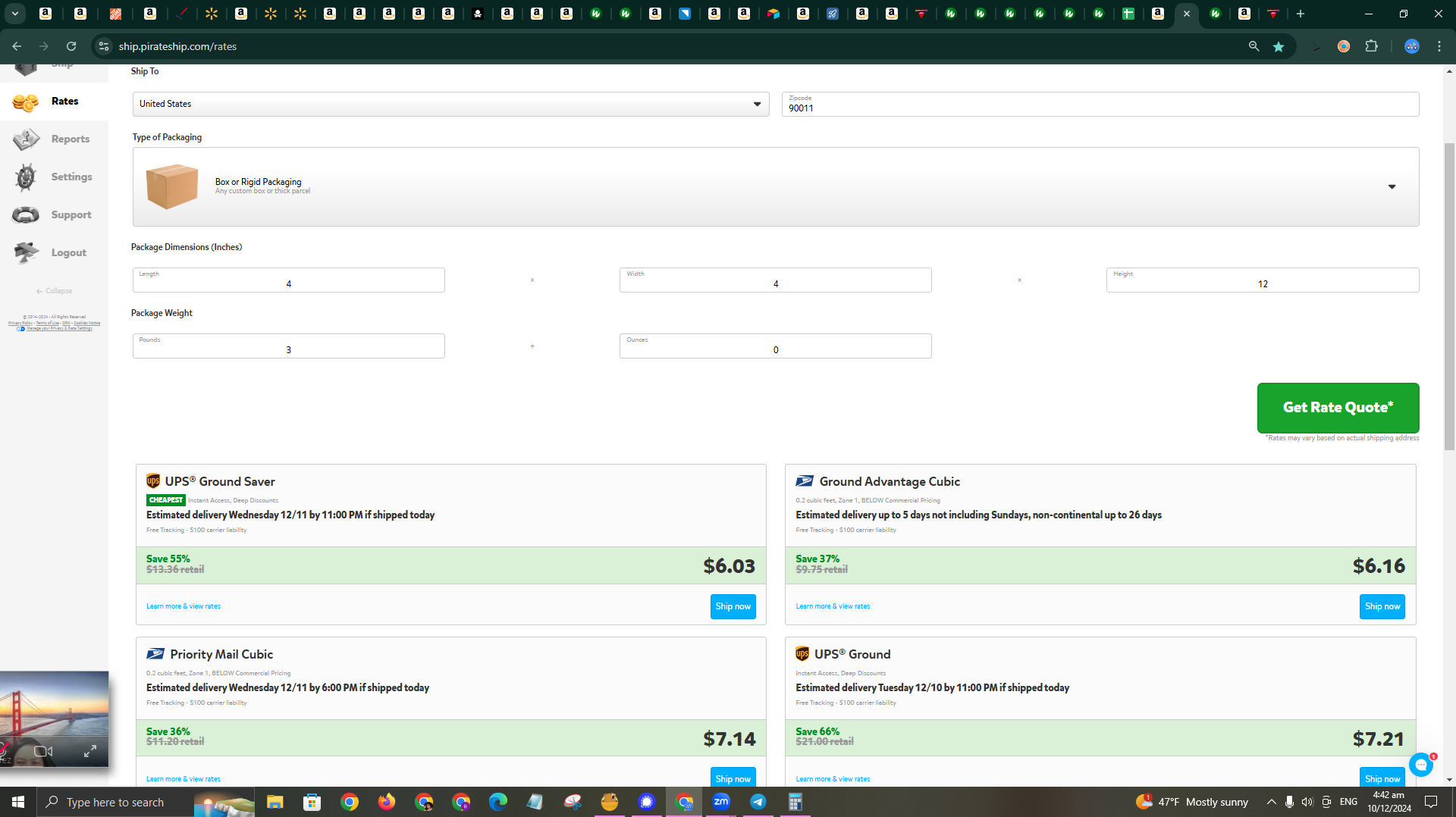This screenshot has width=1456, height=817.
Task: Ship now with Ground Advantage Cubic
Action: [x=1382, y=606]
